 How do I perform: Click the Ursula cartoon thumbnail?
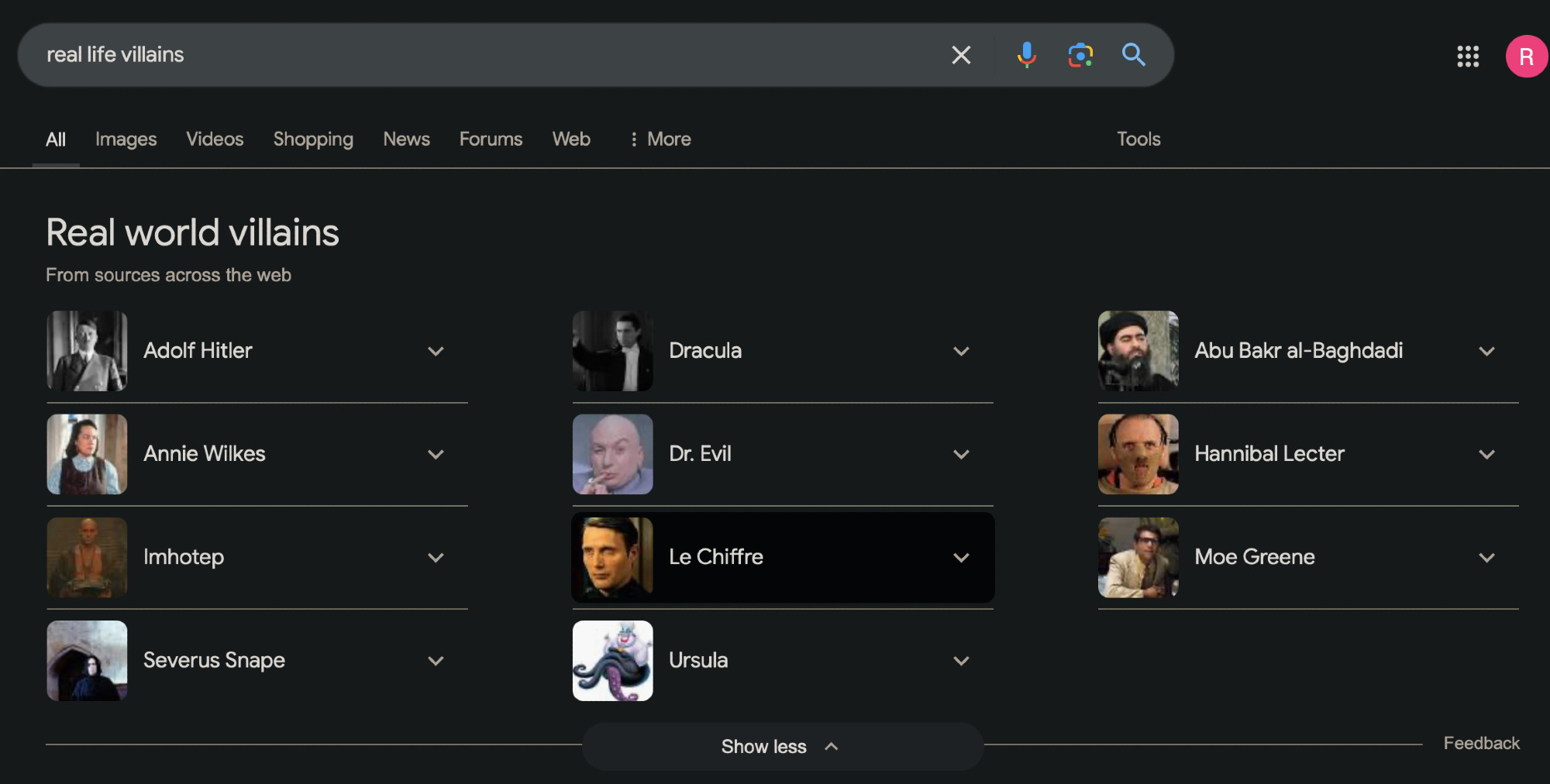tap(612, 660)
